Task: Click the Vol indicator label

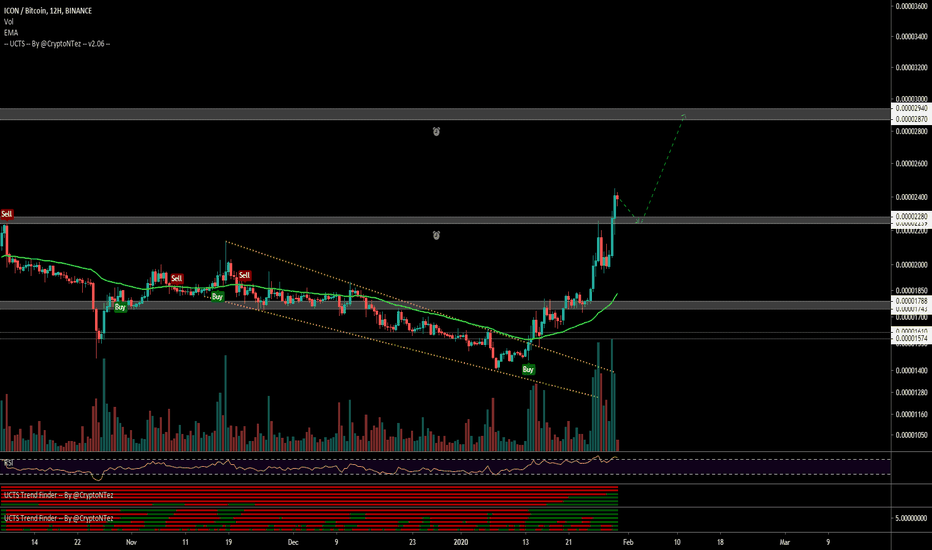Action: click(x=9, y=22)
